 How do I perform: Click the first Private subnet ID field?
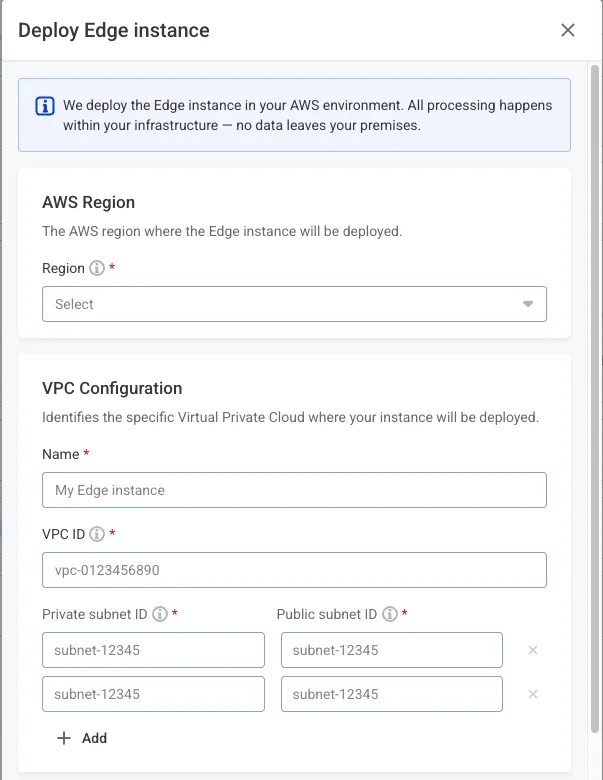(153, 650)
